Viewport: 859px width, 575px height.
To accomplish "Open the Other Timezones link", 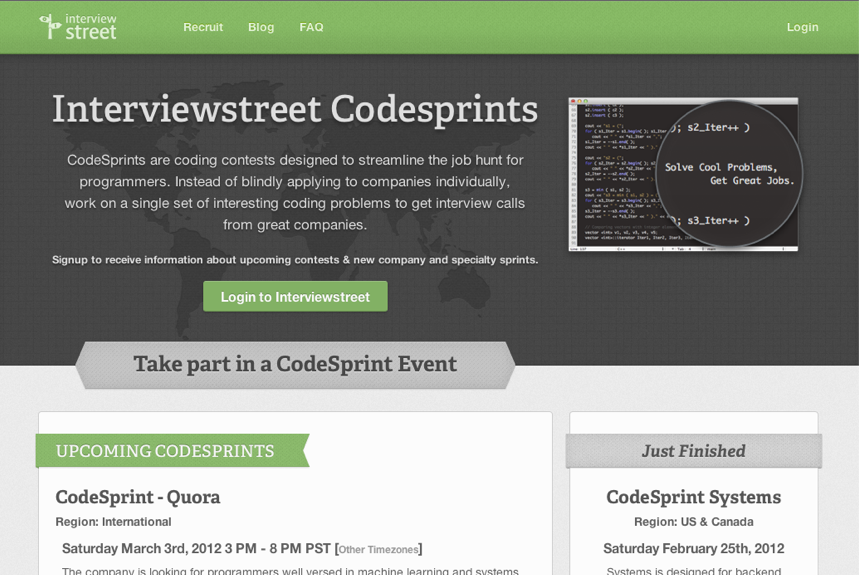I will [x=378, y=550].
